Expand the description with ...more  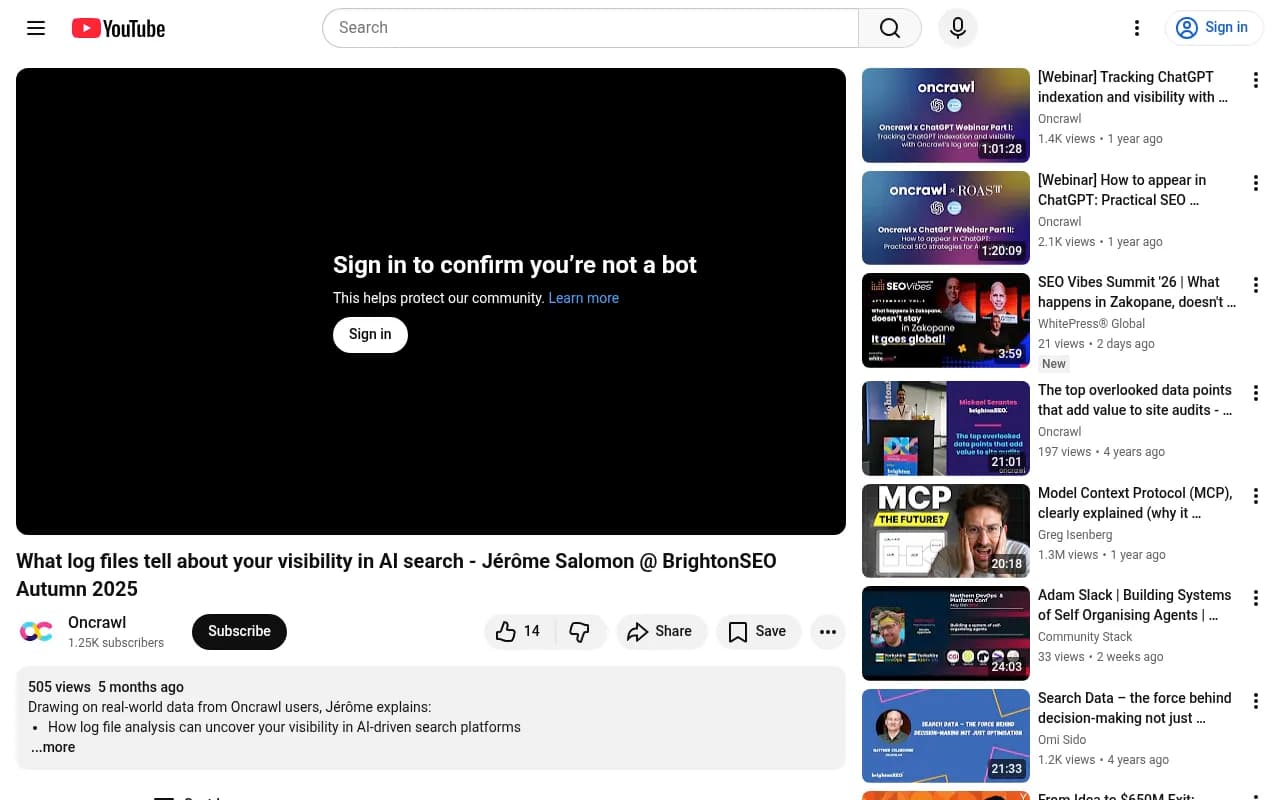[53, 747]
